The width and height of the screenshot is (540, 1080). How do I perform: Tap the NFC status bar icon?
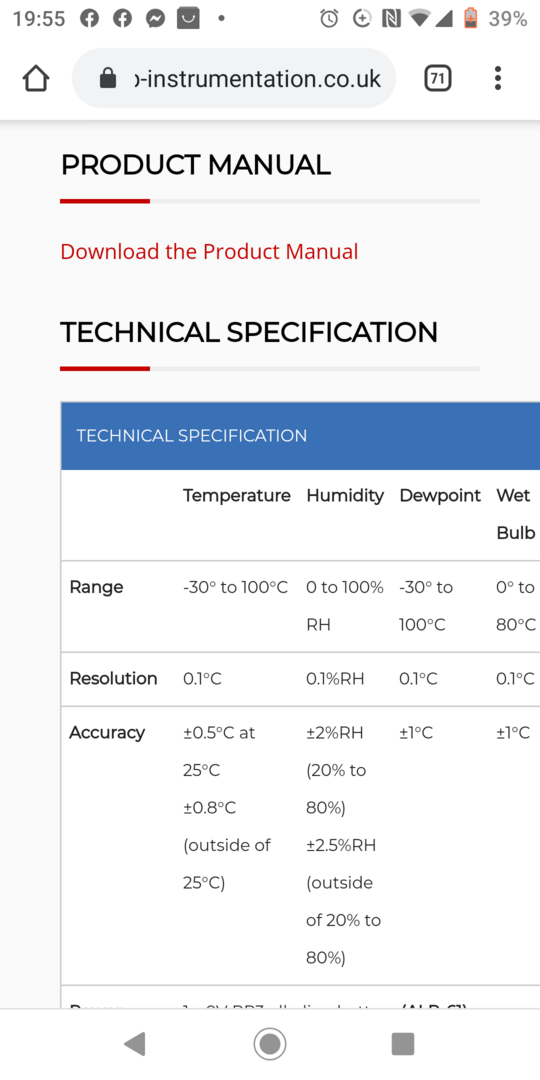click(391, 19)
